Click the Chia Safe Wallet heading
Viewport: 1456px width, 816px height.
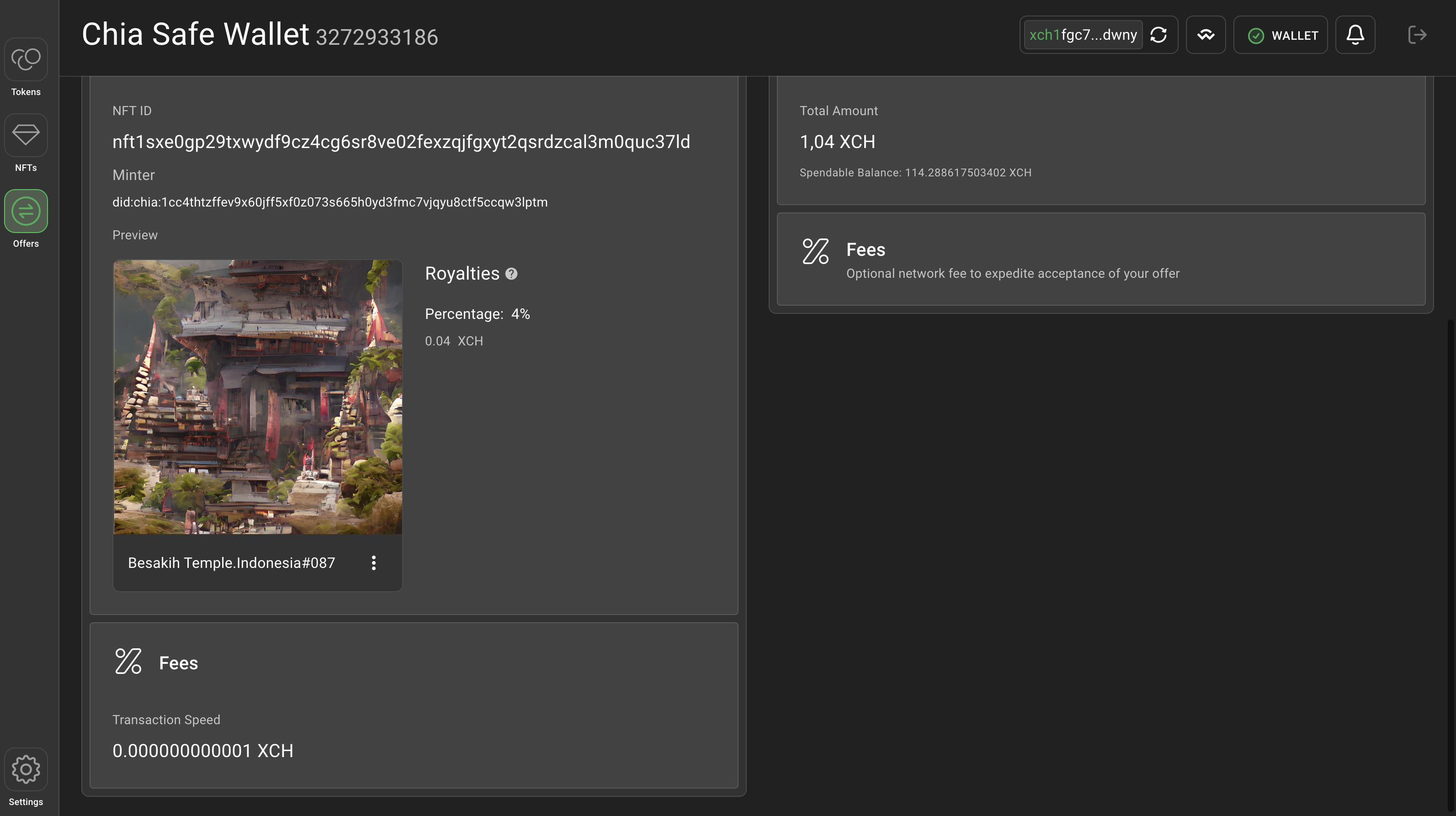196,33
